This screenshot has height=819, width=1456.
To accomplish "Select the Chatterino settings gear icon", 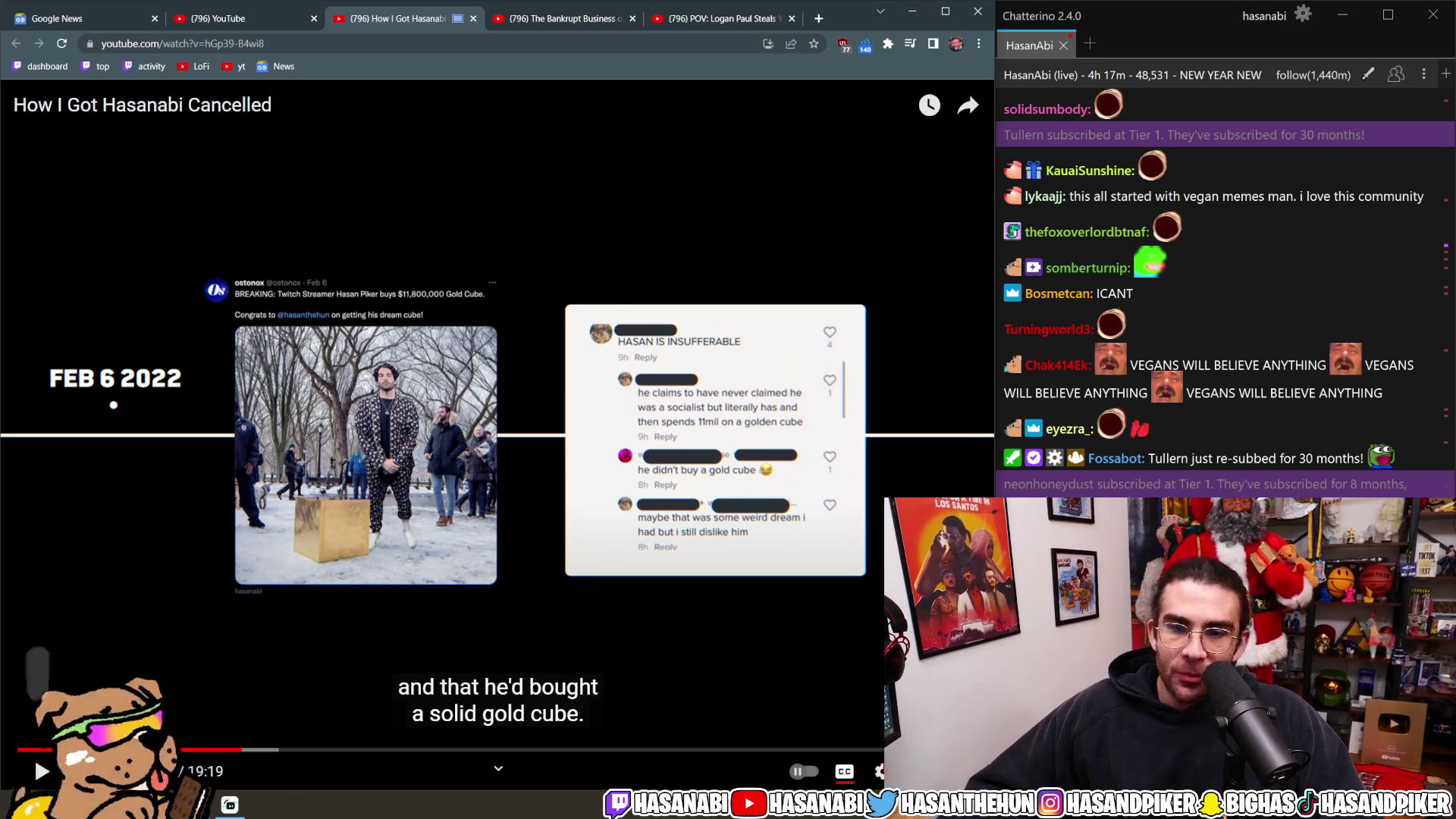I will [1303, 14].
